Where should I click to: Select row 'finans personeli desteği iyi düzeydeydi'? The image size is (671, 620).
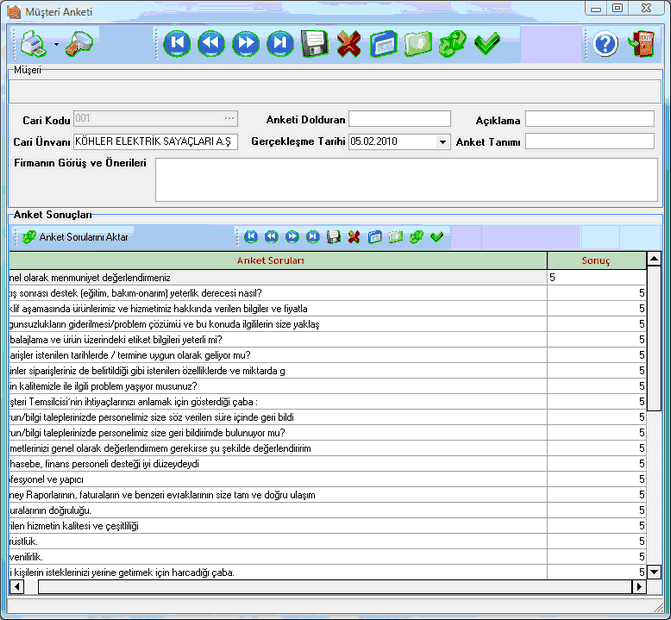pos(327,464)
